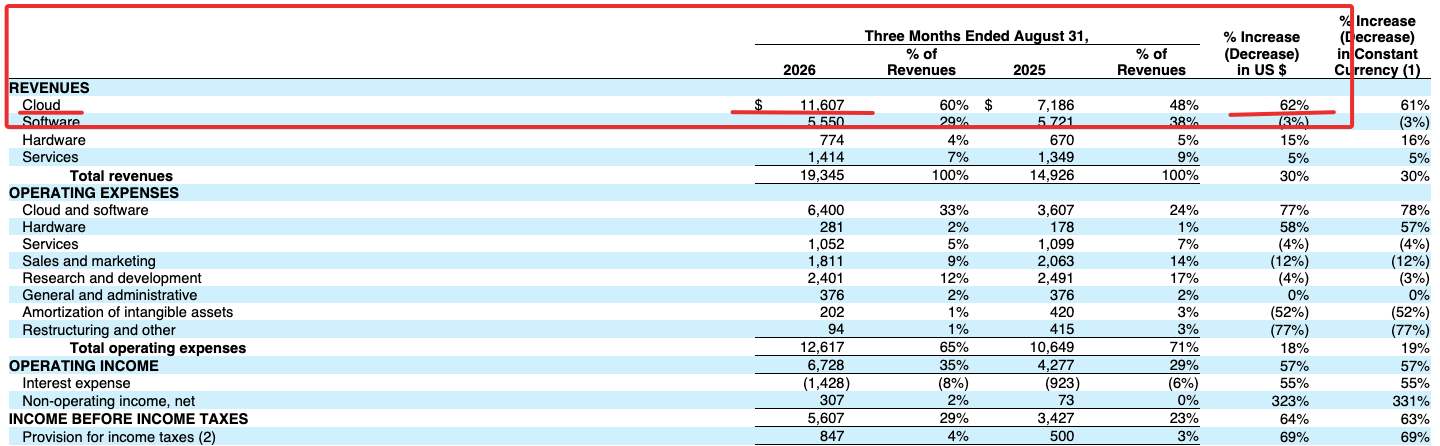Select Total operating expenses 12,617 value

[822, 348]
